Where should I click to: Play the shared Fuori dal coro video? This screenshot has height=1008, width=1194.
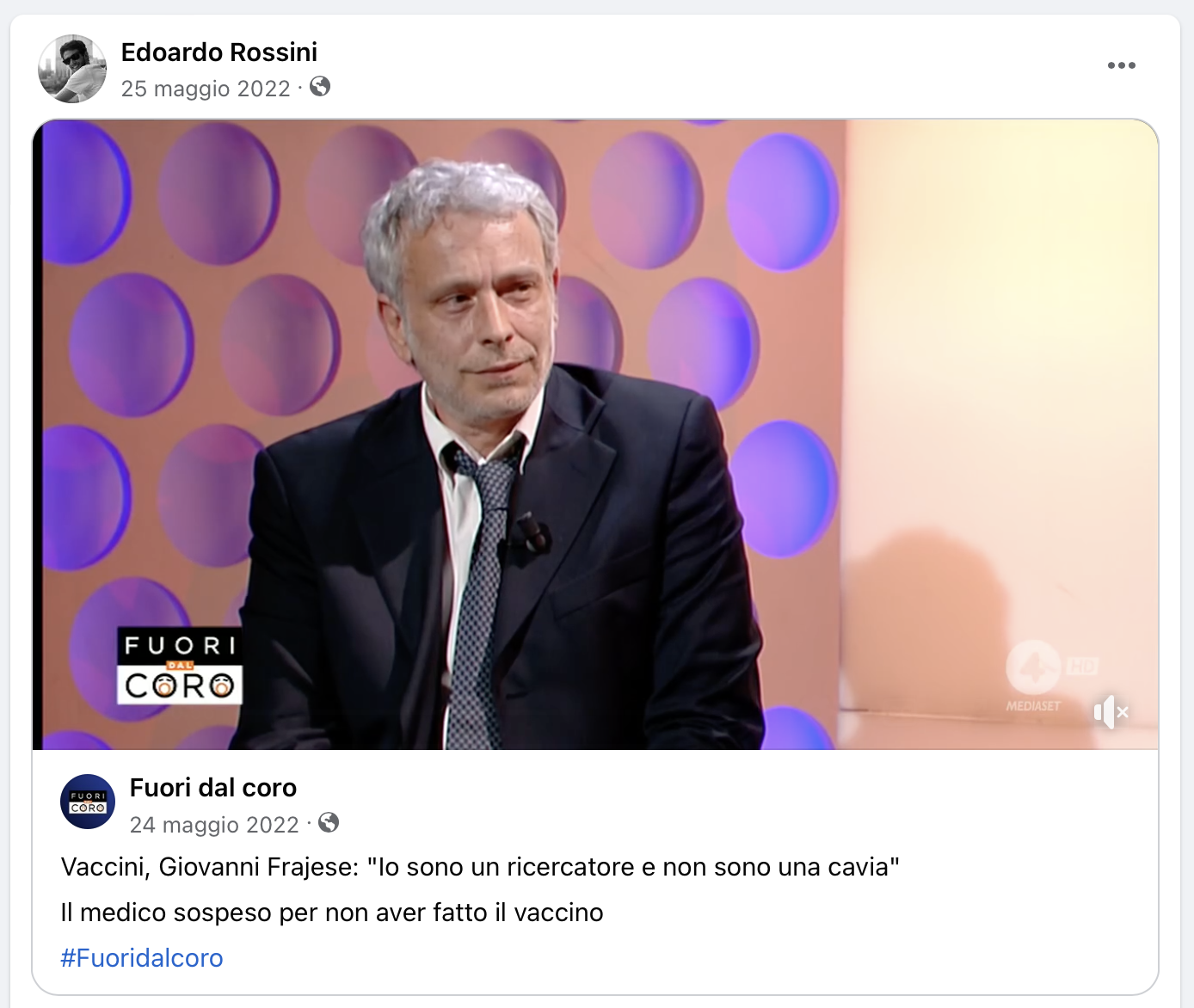pyautogui.click(x=595, y=434)
